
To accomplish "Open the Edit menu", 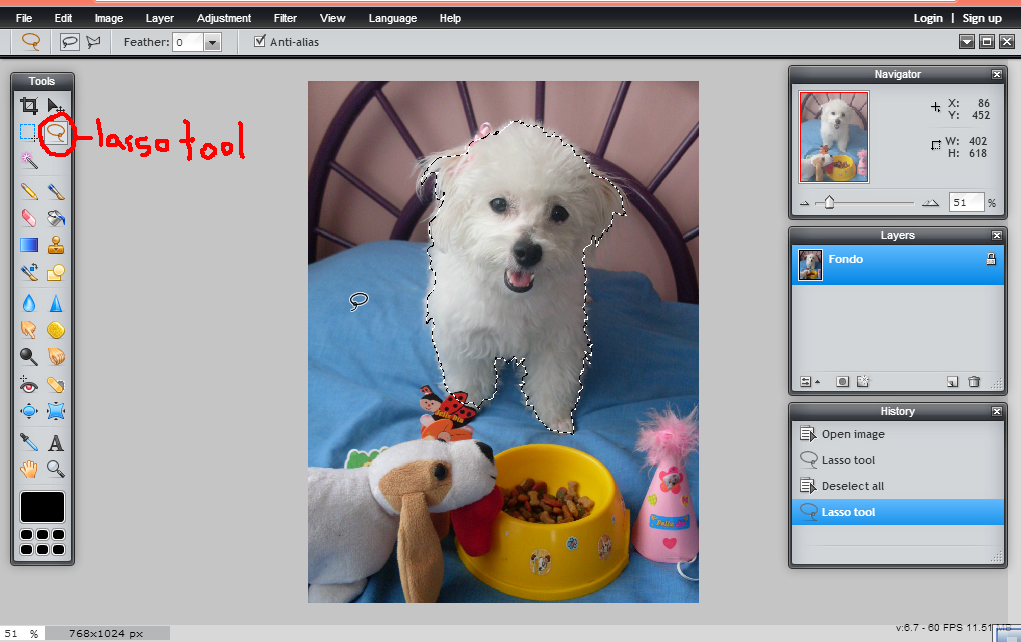I will coord(63,18).
